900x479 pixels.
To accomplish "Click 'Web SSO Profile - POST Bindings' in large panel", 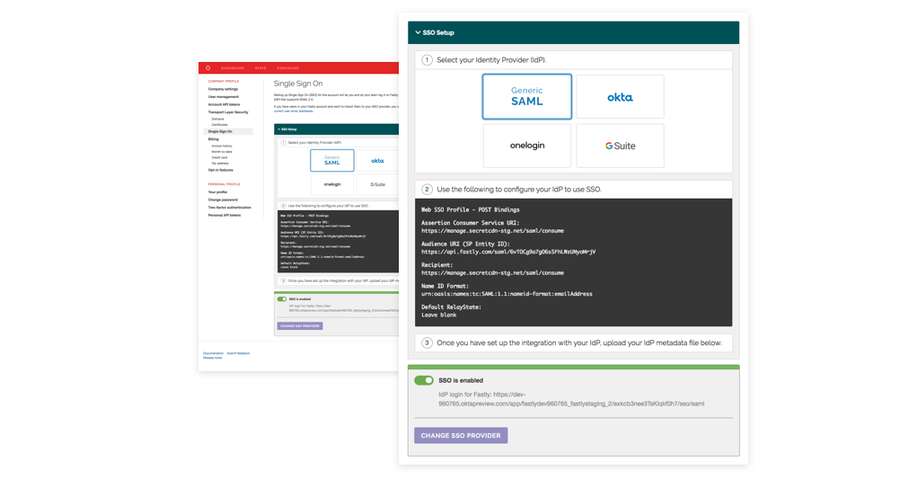I will (471, 210).
